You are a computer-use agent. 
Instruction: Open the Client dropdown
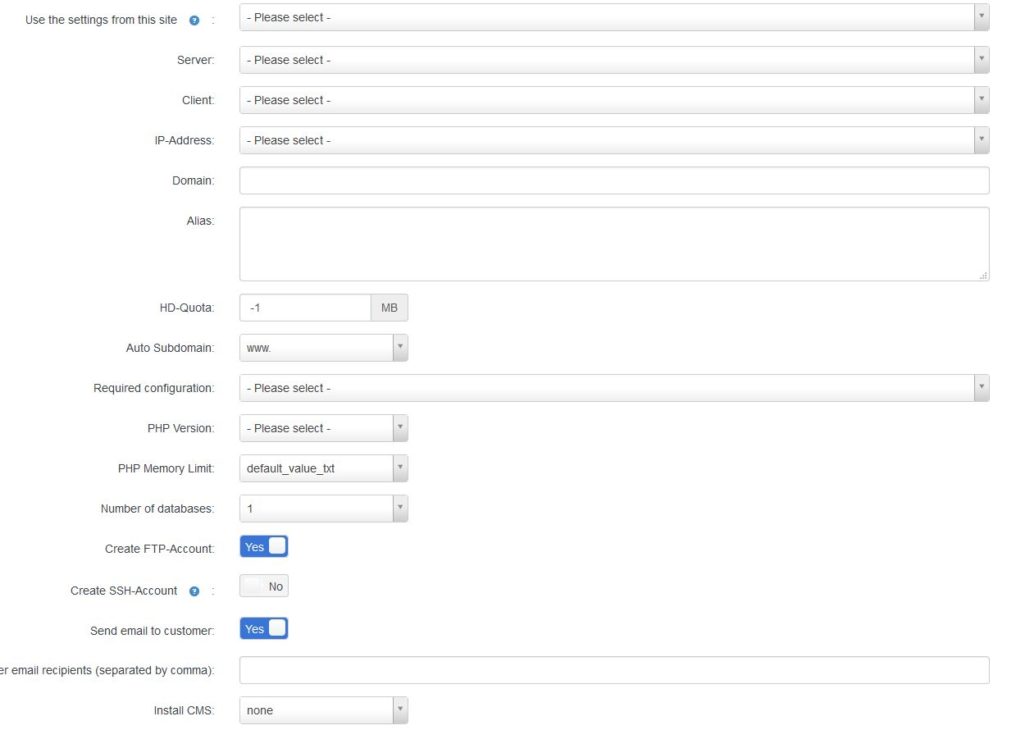[614, 101]
